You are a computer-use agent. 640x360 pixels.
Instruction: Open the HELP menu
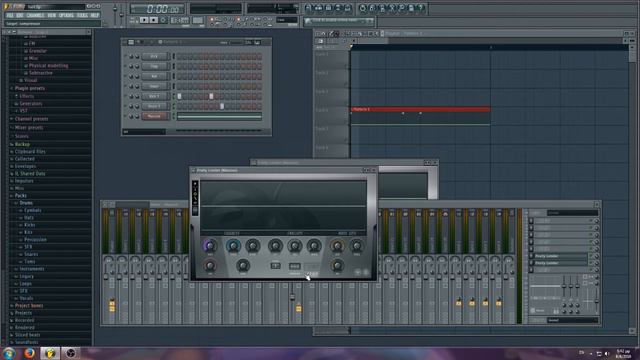(x=95, y=15)
